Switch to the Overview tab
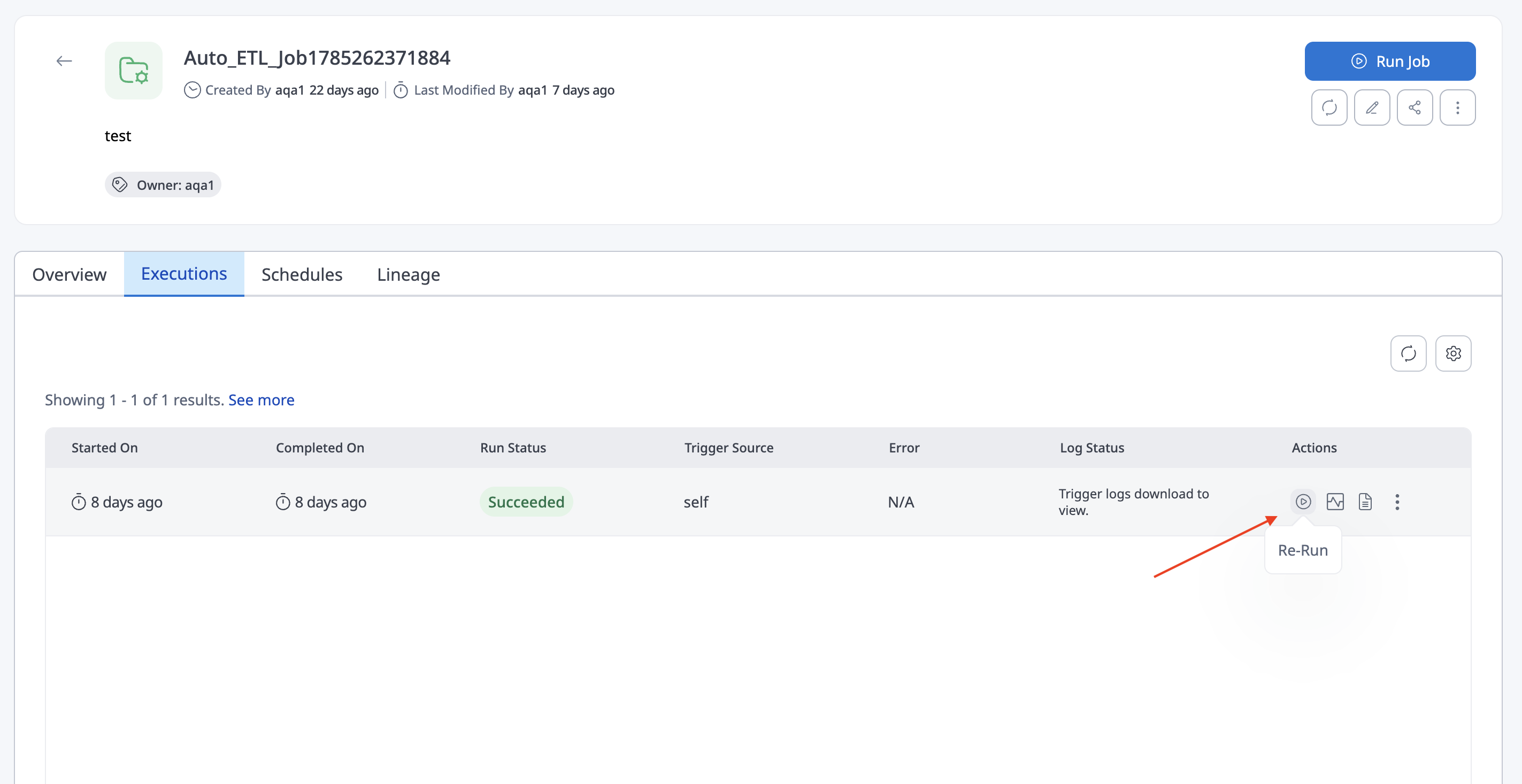Screen dimensions: 1522x784 pyautogui.click(x=69, y=274)
